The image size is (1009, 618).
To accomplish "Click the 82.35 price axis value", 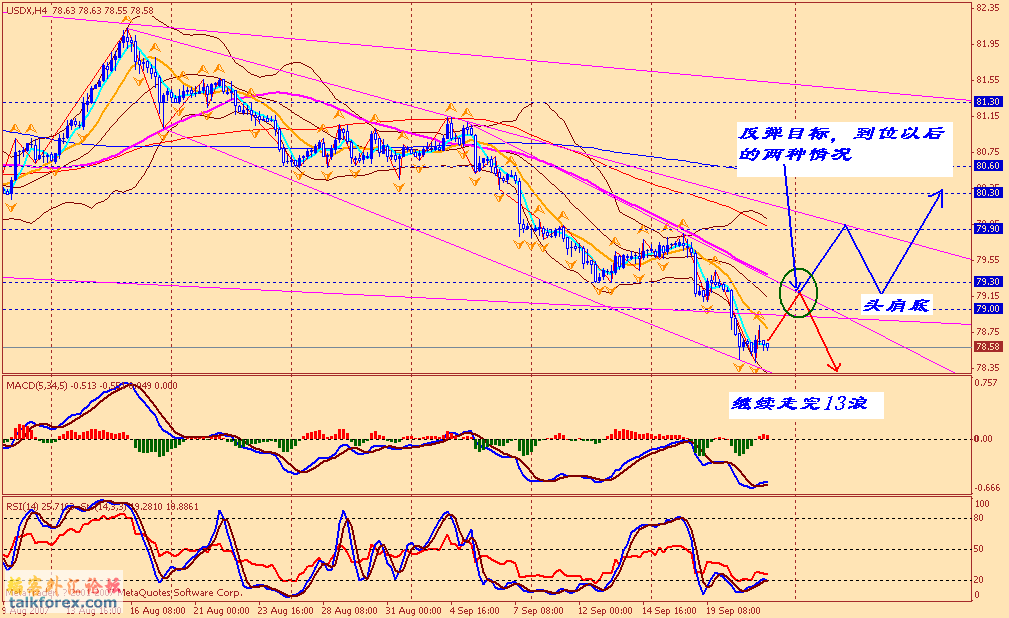I will pos(988,8).
